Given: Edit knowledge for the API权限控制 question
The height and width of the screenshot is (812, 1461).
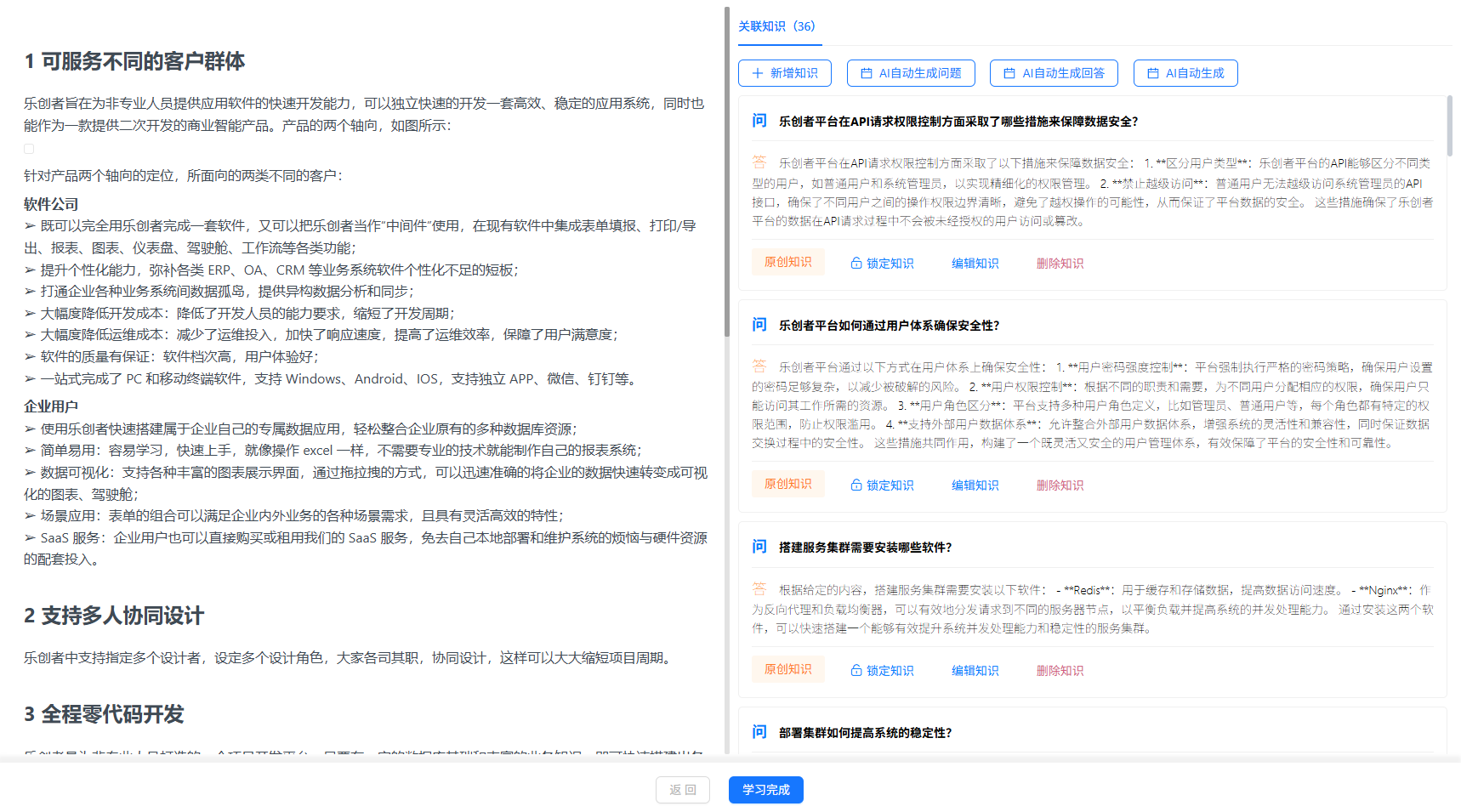Looking at the screenshot, I should pyautogui.click(x=975, y=264).
